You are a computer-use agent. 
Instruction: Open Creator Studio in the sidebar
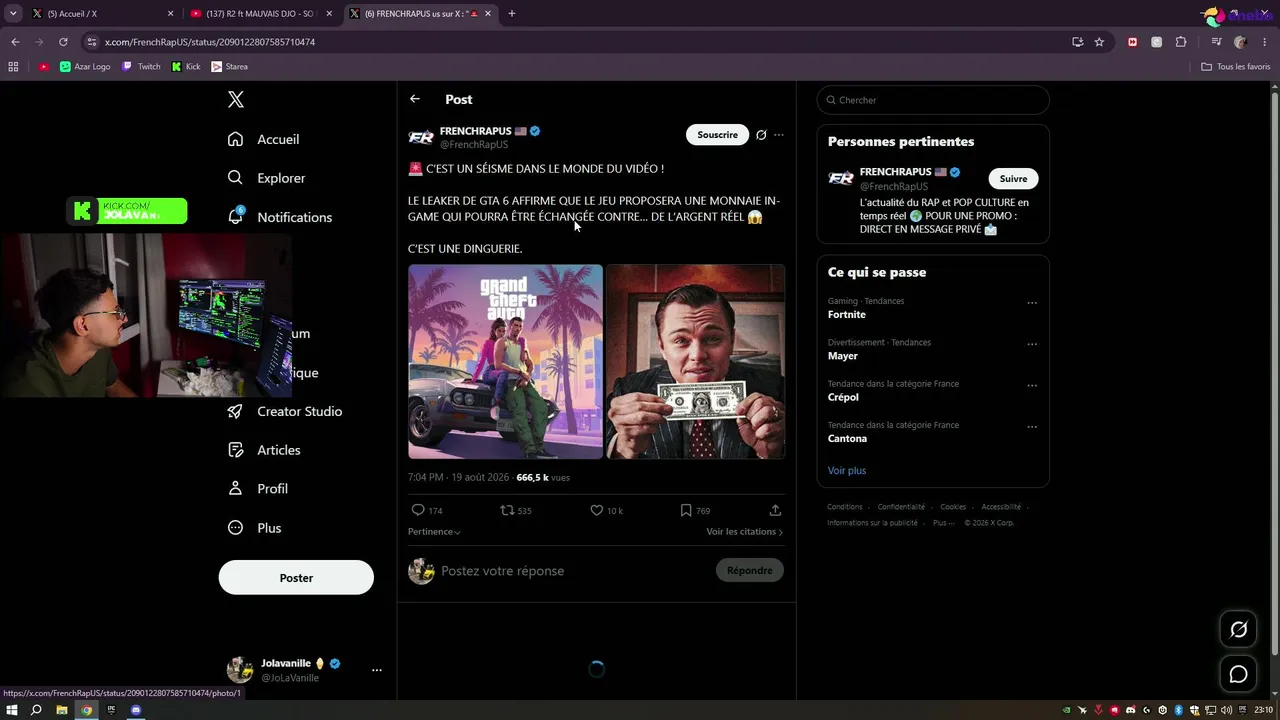[285, 411]
